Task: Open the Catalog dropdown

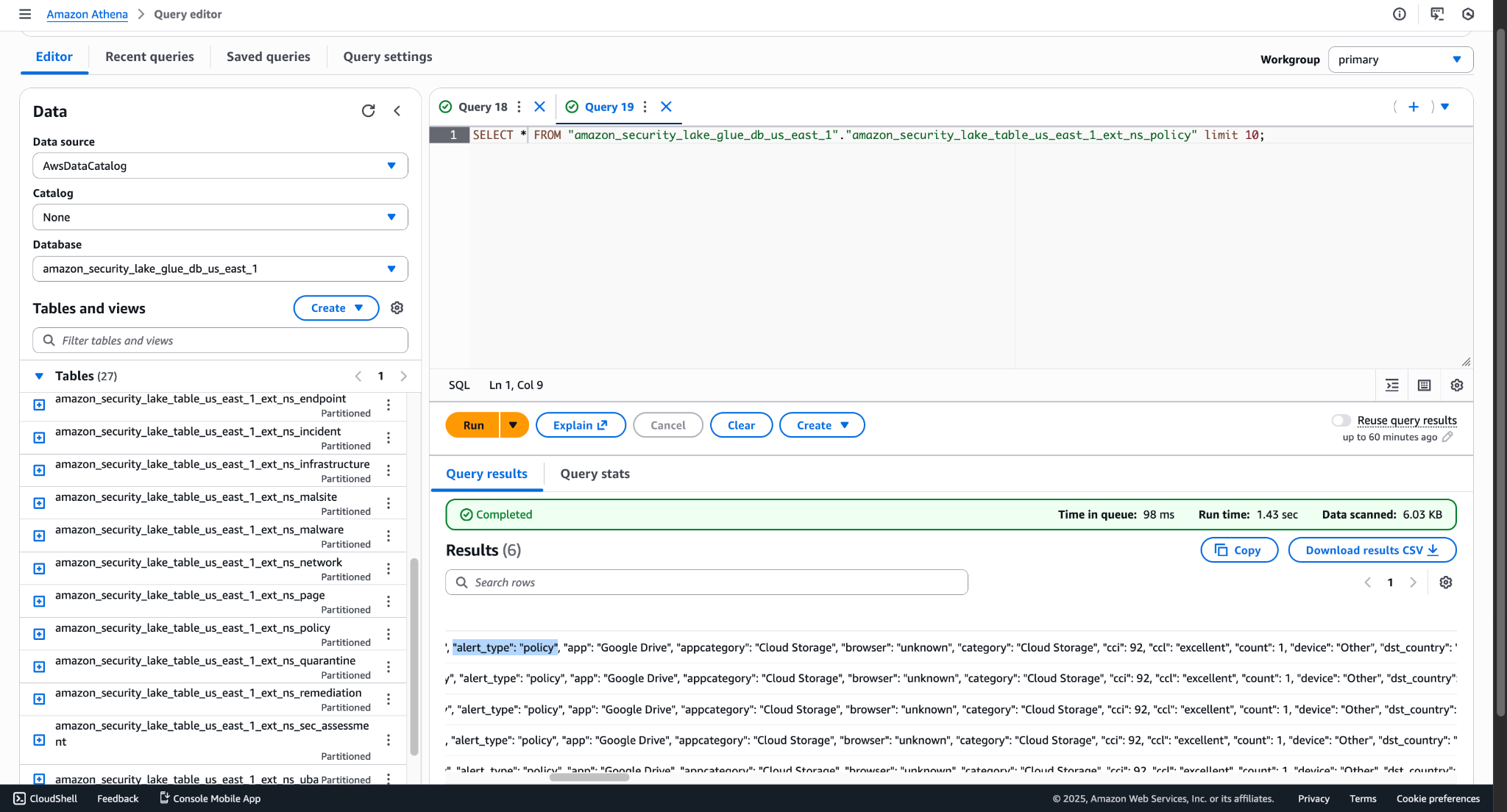Action: coord(220,217)
